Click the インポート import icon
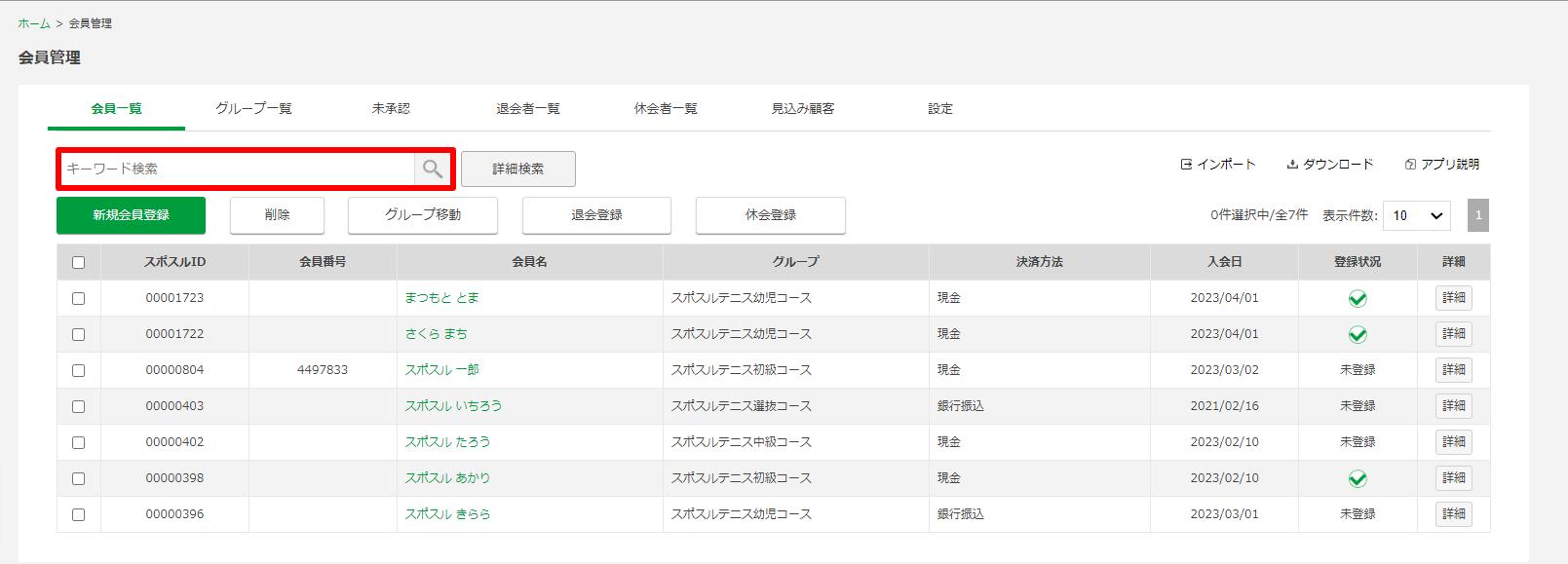 click(x=1186, y=165)
